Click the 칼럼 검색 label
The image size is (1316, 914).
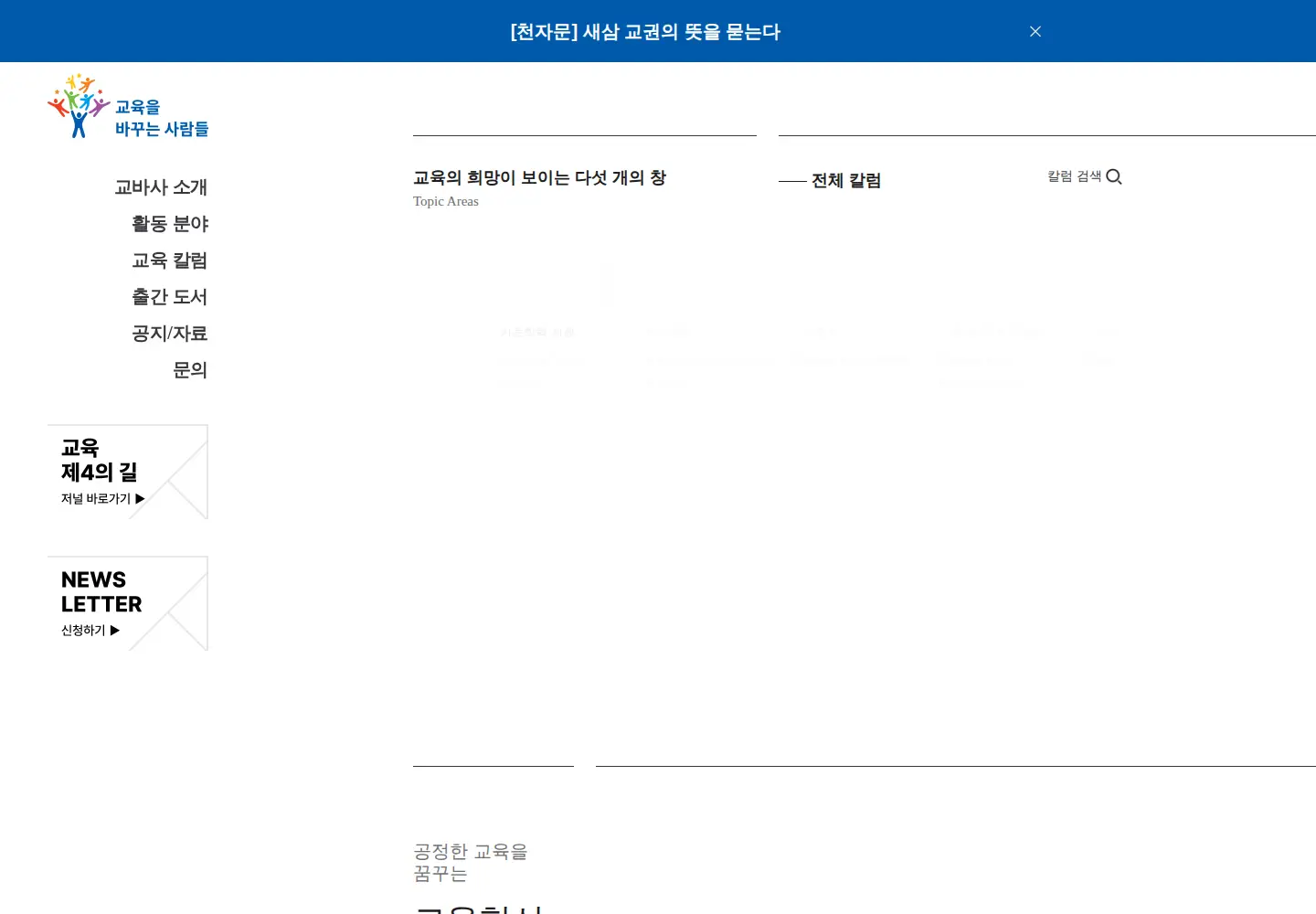pyautogui.click(x=1075, y=176)
